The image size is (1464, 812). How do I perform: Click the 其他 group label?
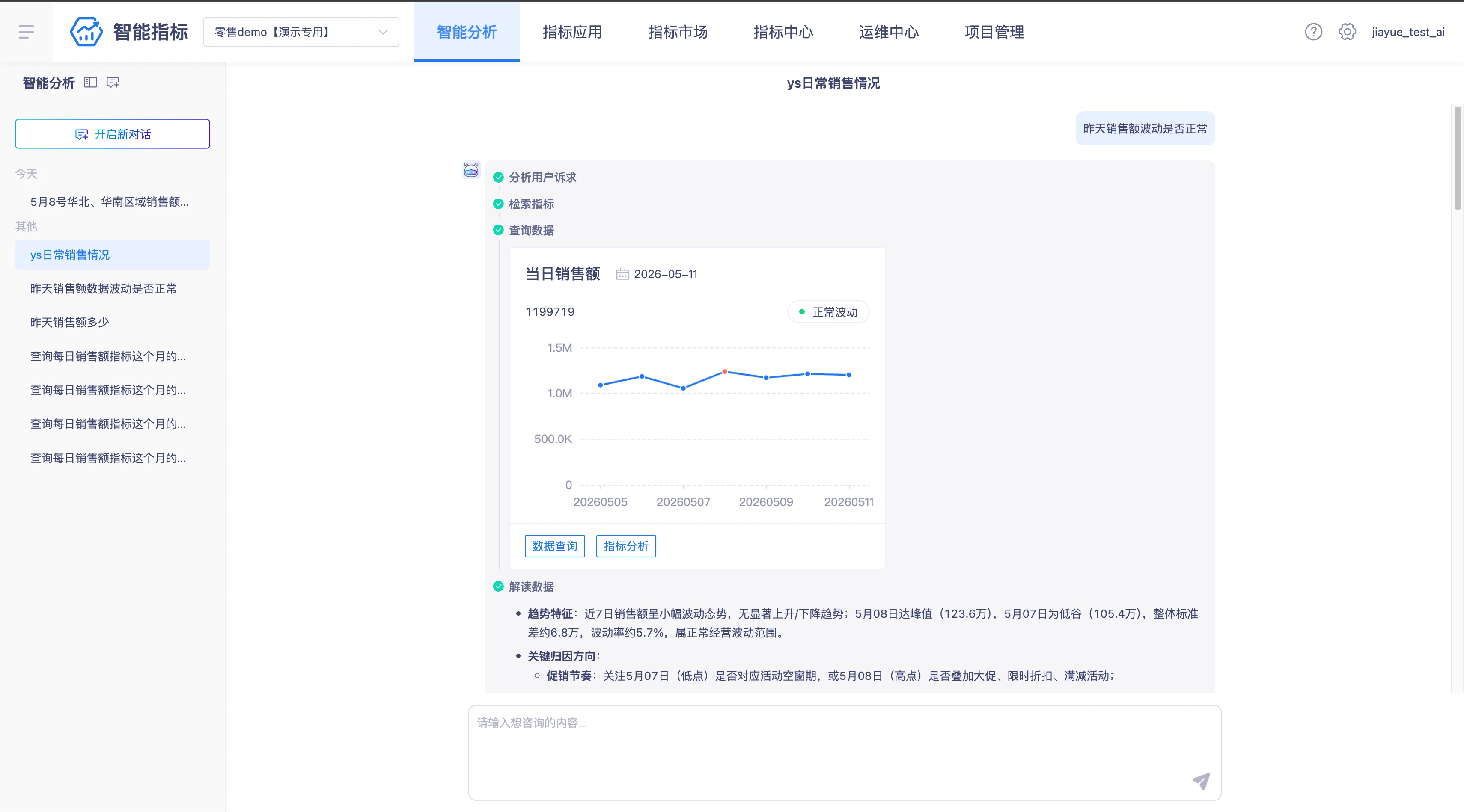tap(26, 227)
